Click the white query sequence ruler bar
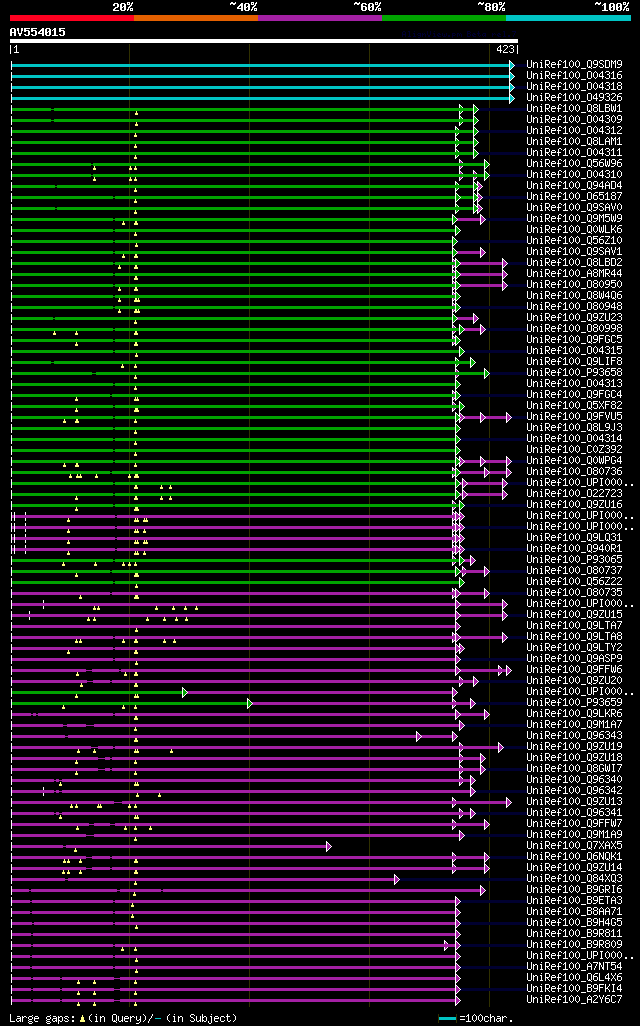The image size is (640, 1026). (264, 41)
